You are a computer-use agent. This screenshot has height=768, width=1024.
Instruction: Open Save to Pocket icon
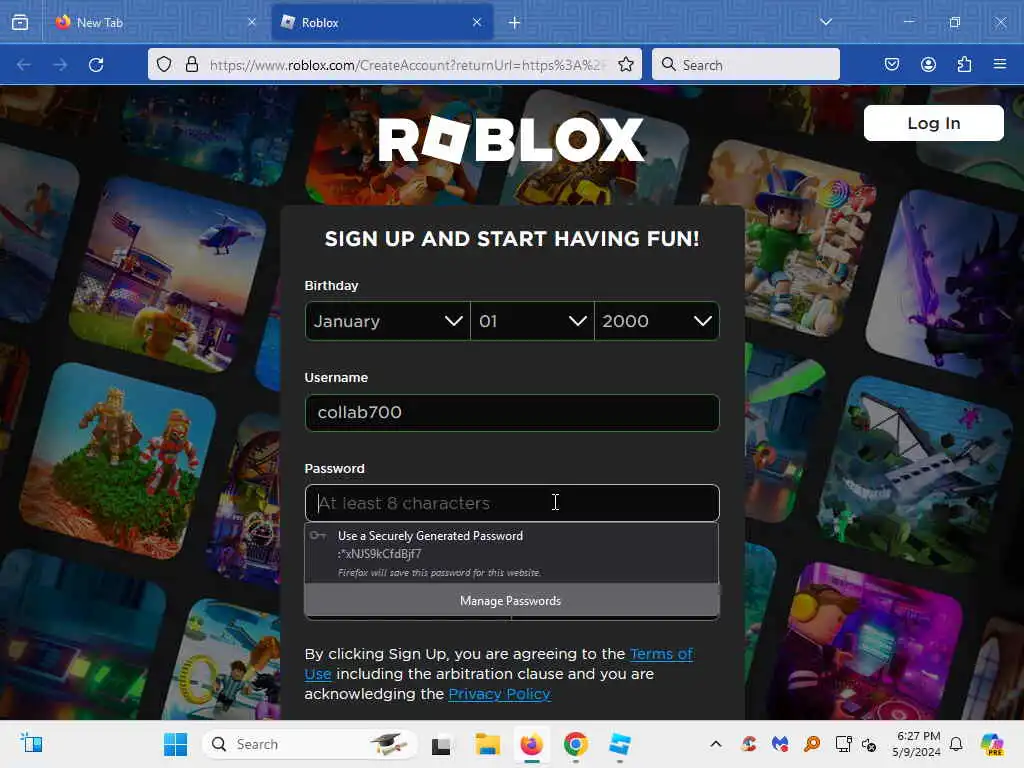pyautogui.click(x=892, y=64)
